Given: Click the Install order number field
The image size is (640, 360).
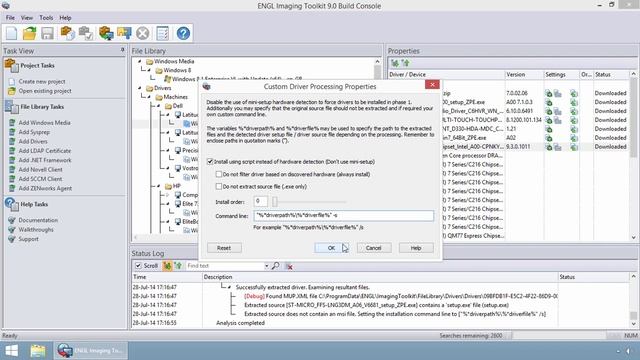Looking at the screenshot, I should tap(260, 201).
